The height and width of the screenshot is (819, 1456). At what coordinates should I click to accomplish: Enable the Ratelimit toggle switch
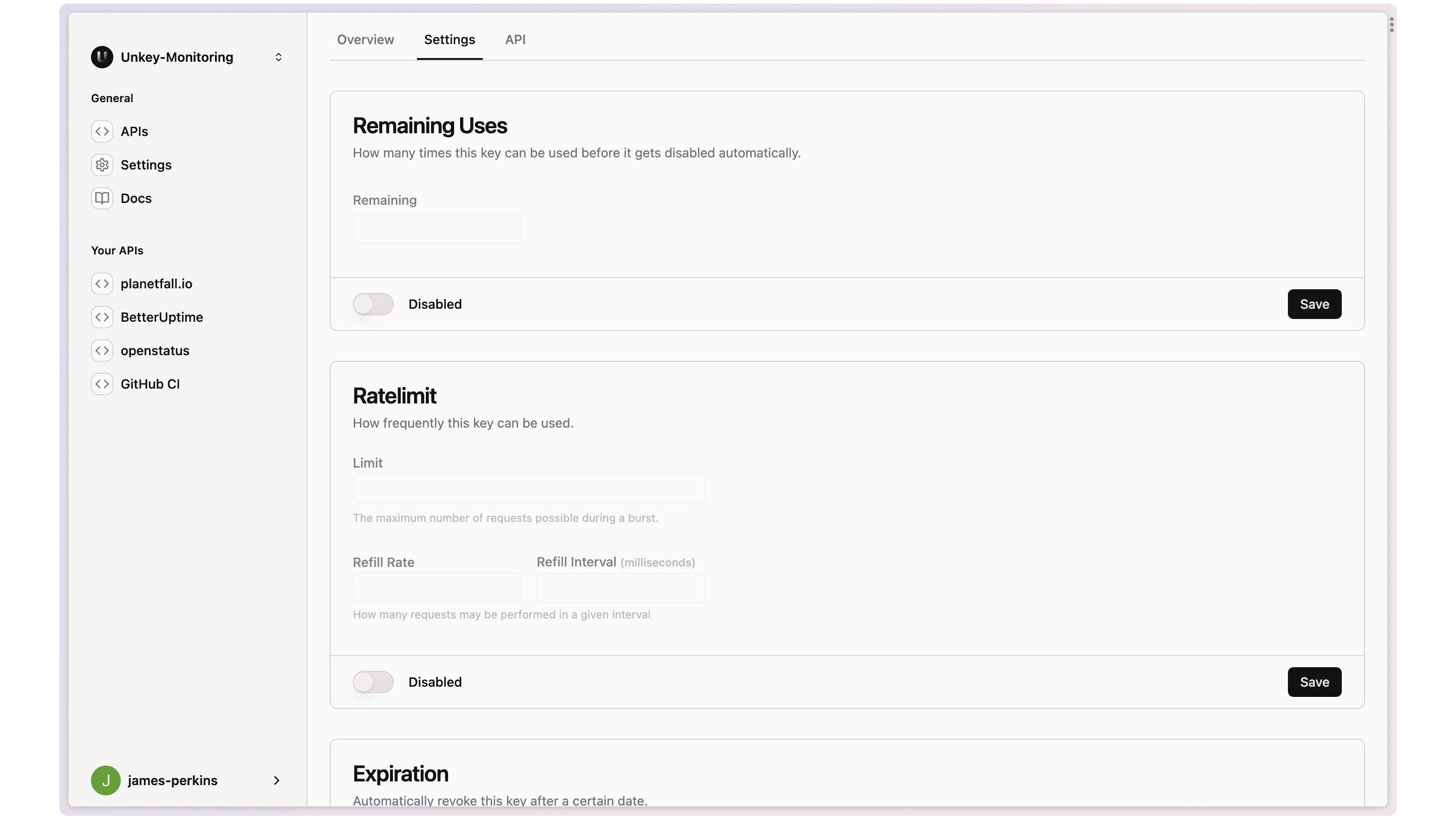pyautogui.click(x=373, y=682)
